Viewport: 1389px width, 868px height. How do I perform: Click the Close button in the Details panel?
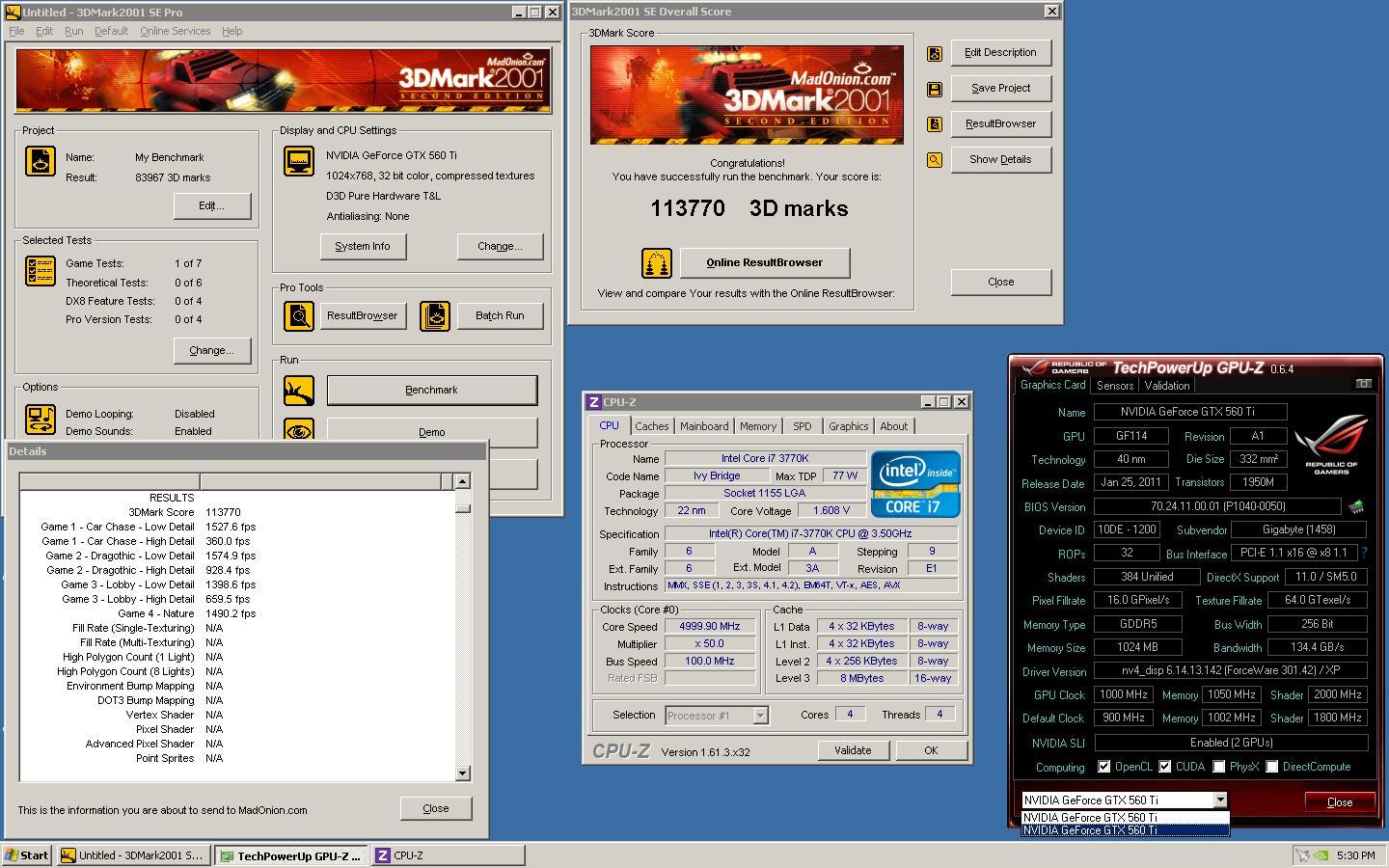[436, 808]
